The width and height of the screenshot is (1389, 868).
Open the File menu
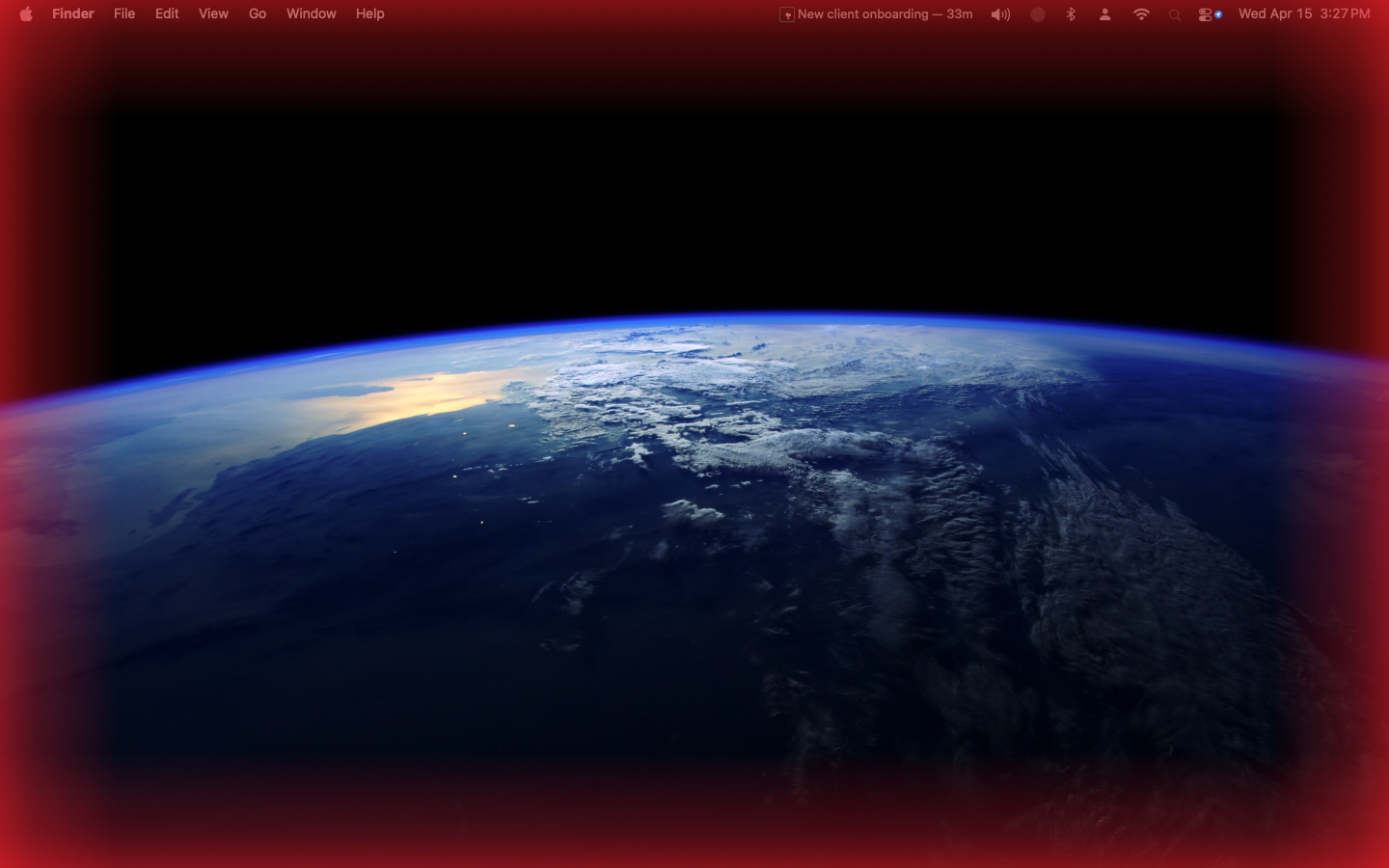click(123, 14)
